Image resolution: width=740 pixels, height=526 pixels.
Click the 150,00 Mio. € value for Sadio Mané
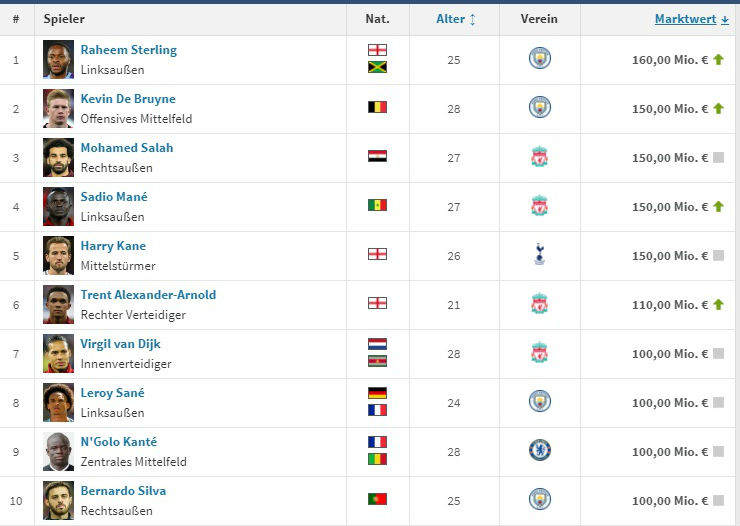click(x=669, y=207)
